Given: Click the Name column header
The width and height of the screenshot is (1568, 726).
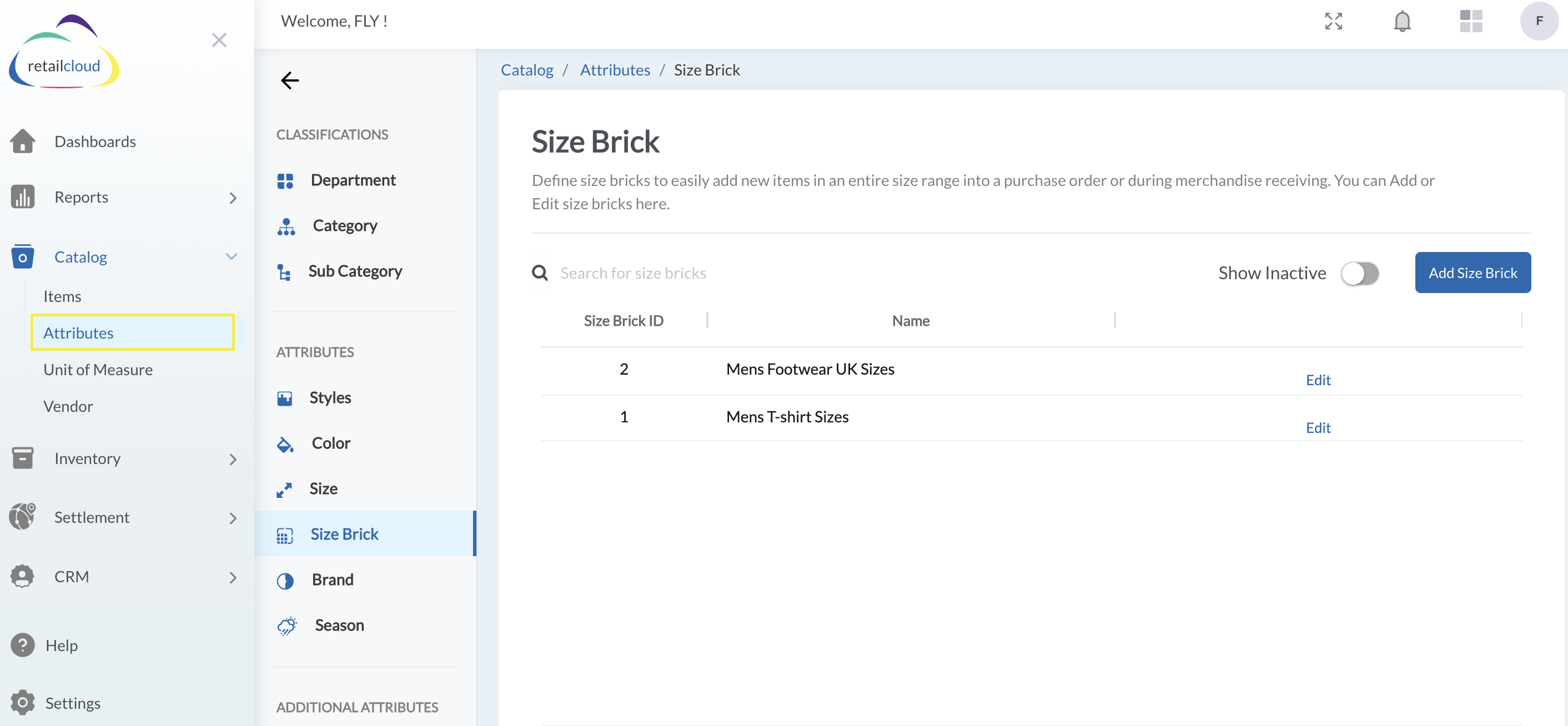Looking at the screenshot, I should click(910, 320).
